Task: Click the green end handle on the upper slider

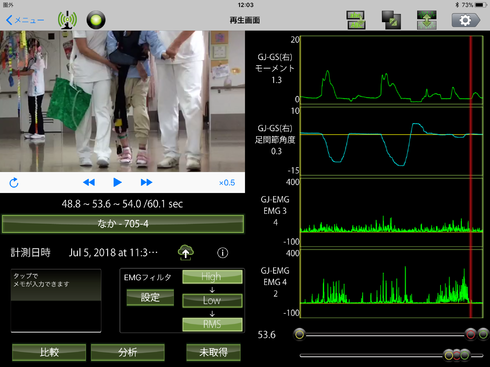Action: 483,334
